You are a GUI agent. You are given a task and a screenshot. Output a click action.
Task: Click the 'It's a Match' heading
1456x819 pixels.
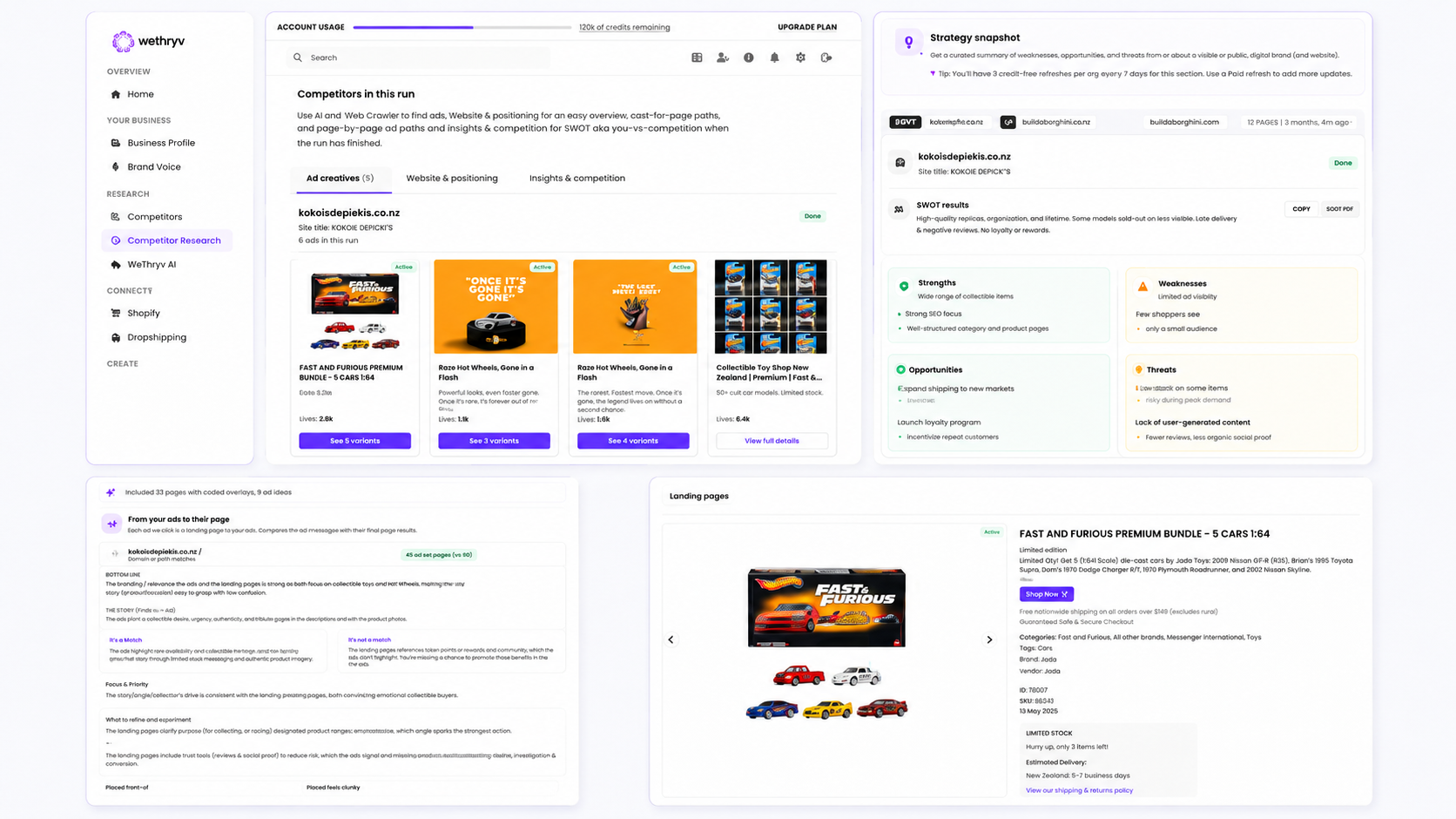point(125,640)
